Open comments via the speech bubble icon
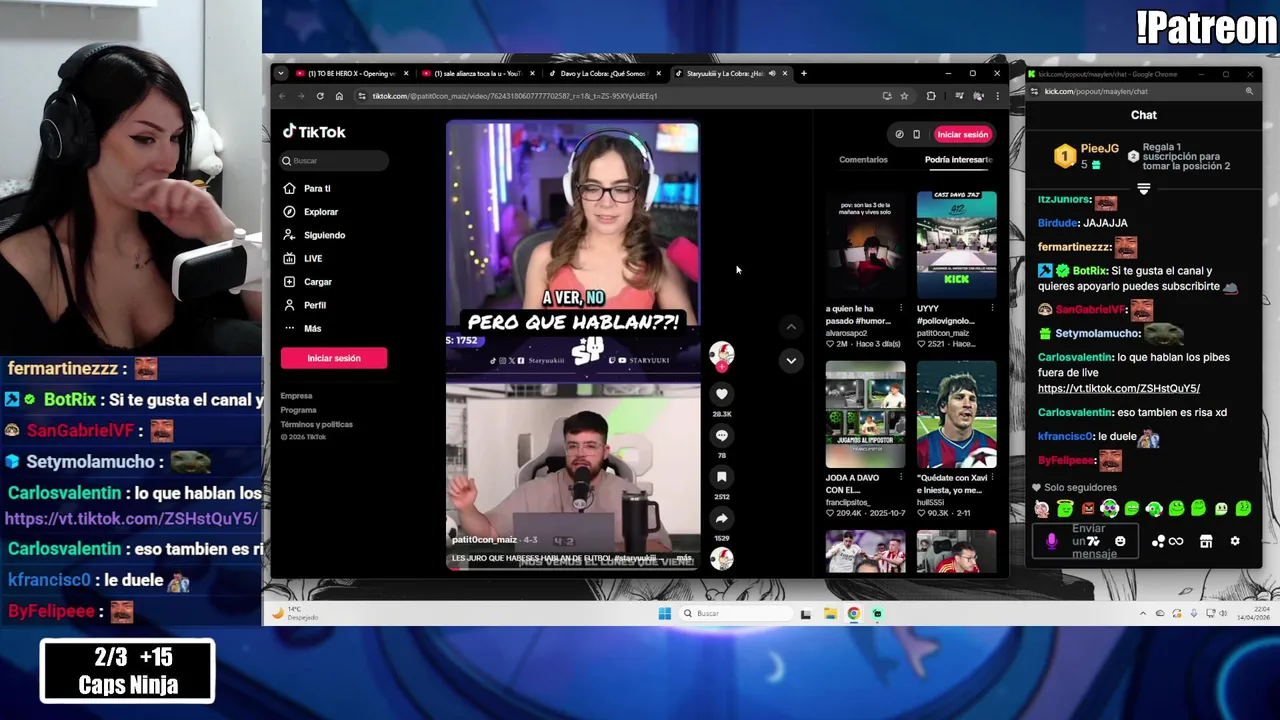This screenshot has width=1280, height=720. [721, 435]
